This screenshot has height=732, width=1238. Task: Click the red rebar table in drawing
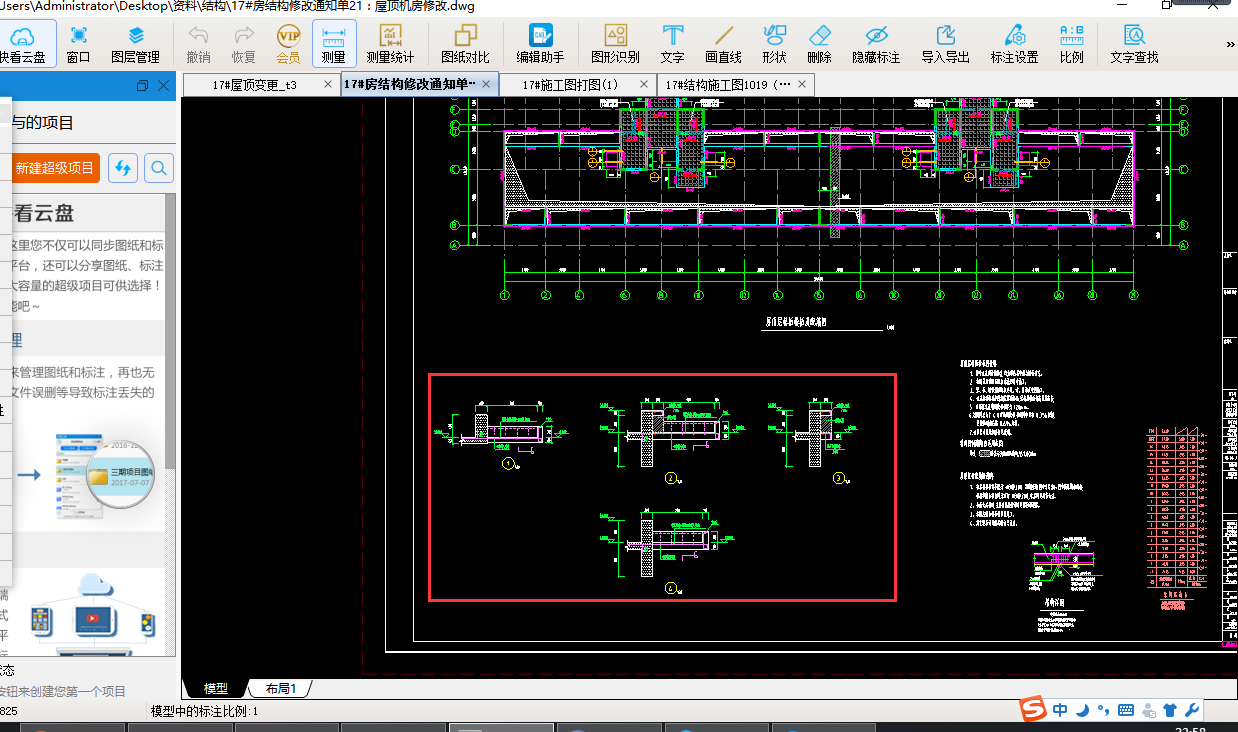[1177, 509]
